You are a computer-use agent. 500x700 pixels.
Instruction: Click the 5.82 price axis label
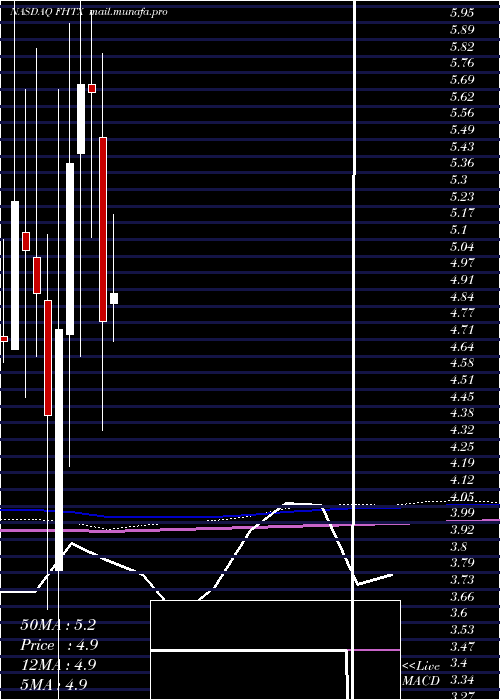pyautogui.click(x=462, y=46)
